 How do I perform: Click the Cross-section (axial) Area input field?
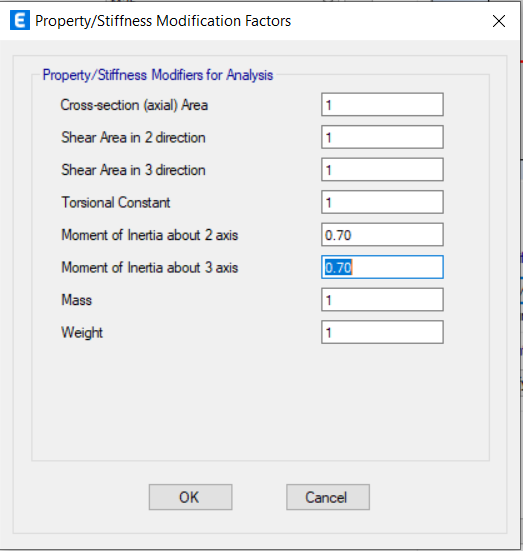[382, 105]
